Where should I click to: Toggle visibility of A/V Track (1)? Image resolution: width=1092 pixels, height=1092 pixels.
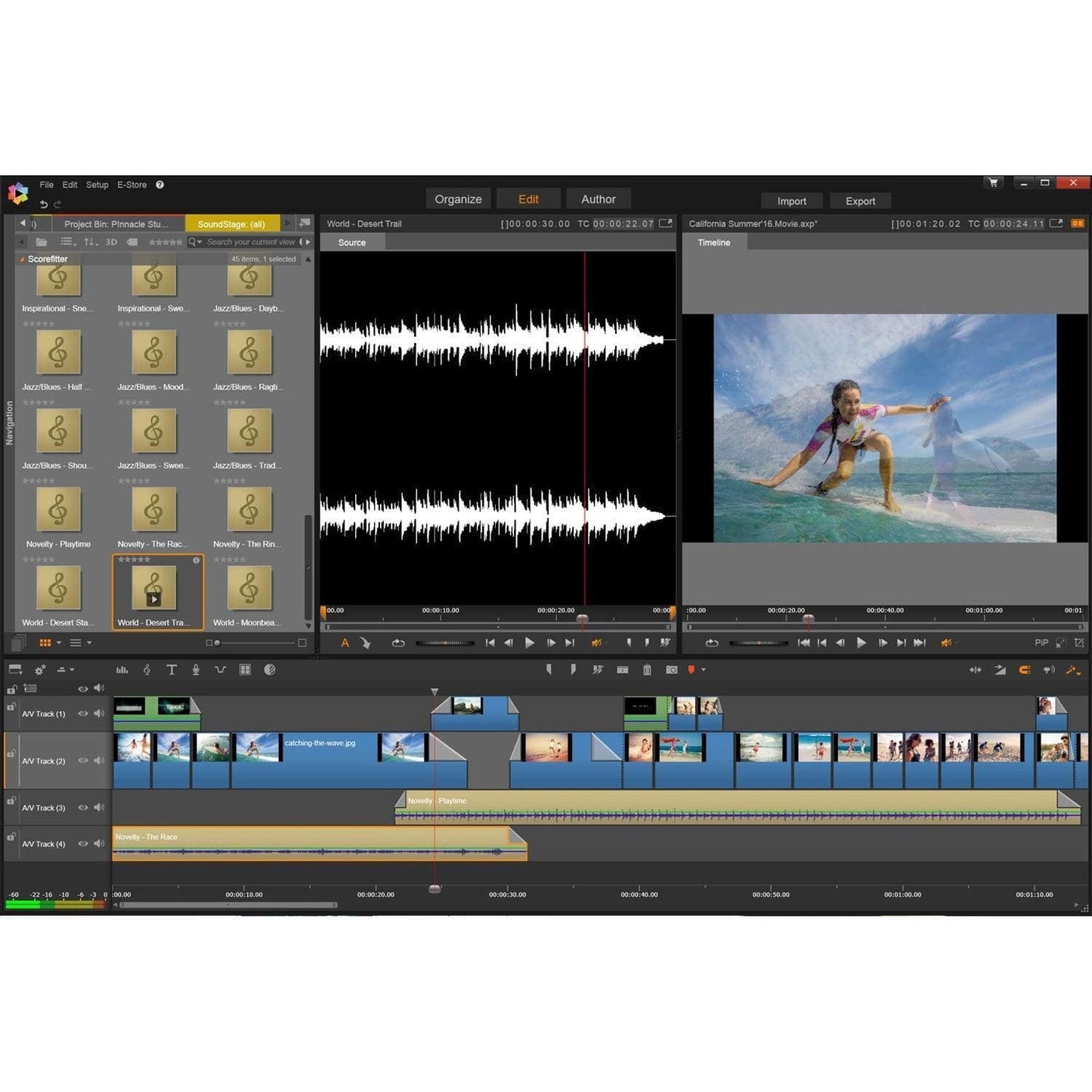83,713
